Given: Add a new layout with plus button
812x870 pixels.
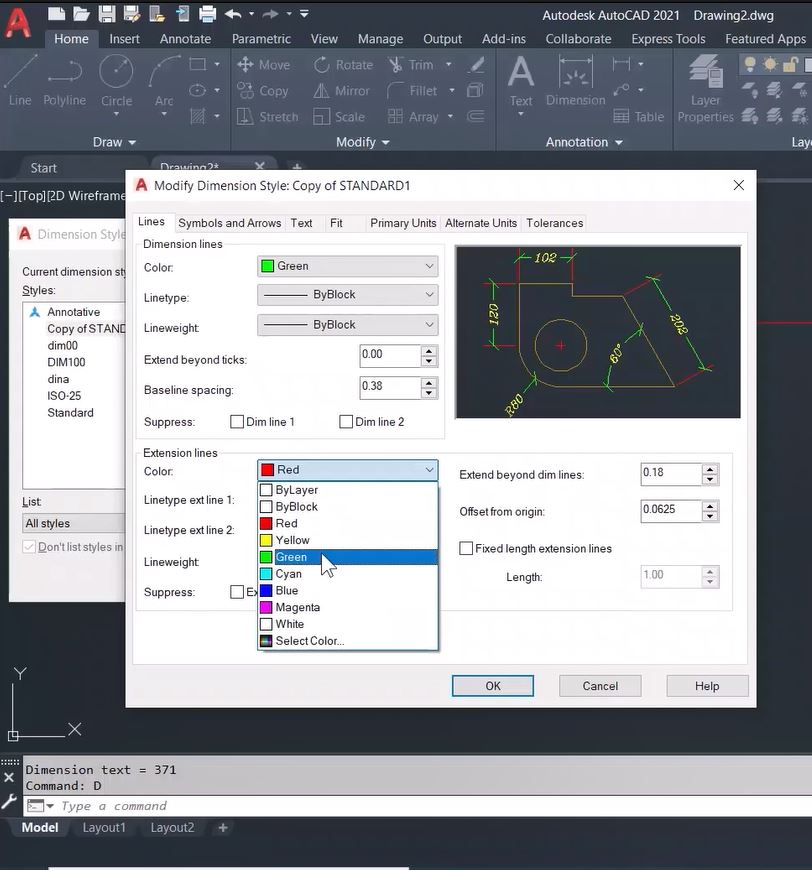Looking at the screenshot, I should coord(223,828).
